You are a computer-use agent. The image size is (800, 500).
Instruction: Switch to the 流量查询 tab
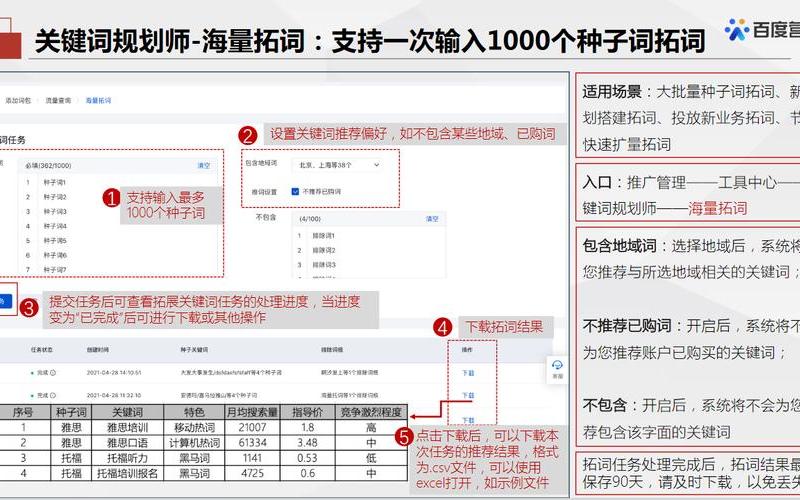58,101
